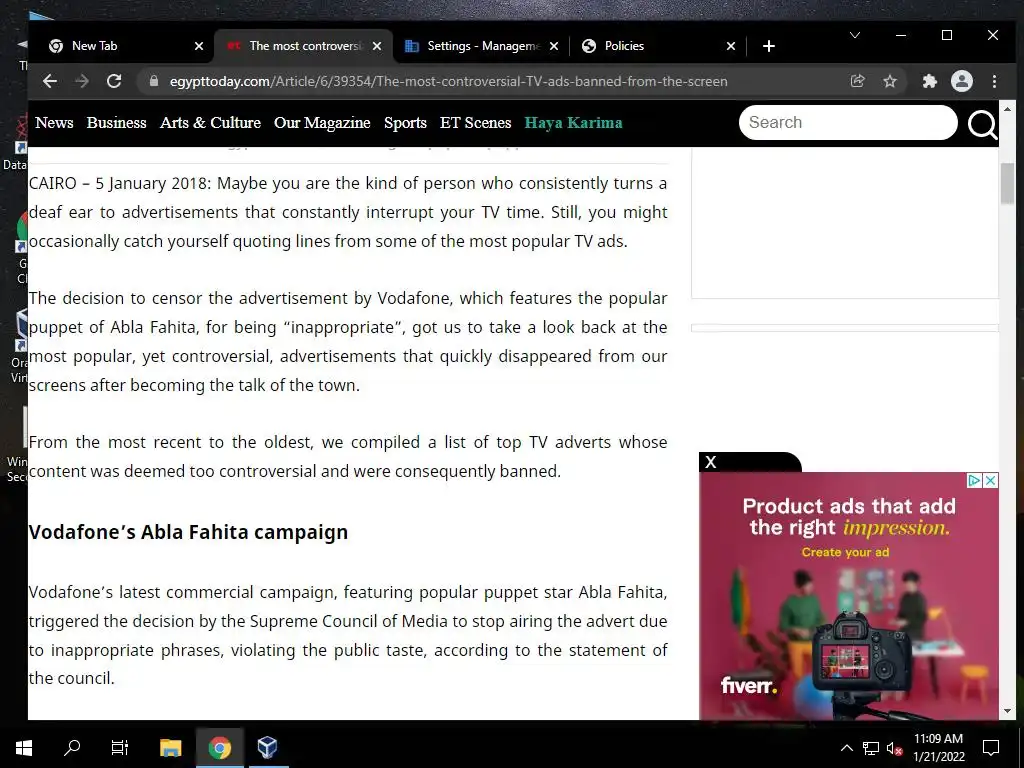Click the vertical scrollbar thumb
This screenshot has height=768, width=1024.
tap(1007, 184)
